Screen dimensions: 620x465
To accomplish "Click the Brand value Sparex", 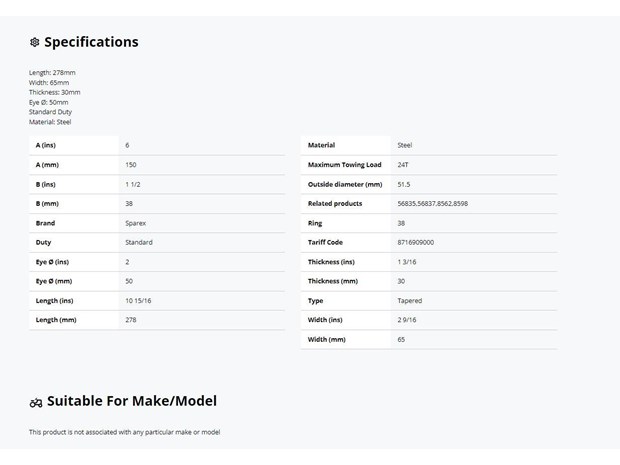I will tap(136, 223).
